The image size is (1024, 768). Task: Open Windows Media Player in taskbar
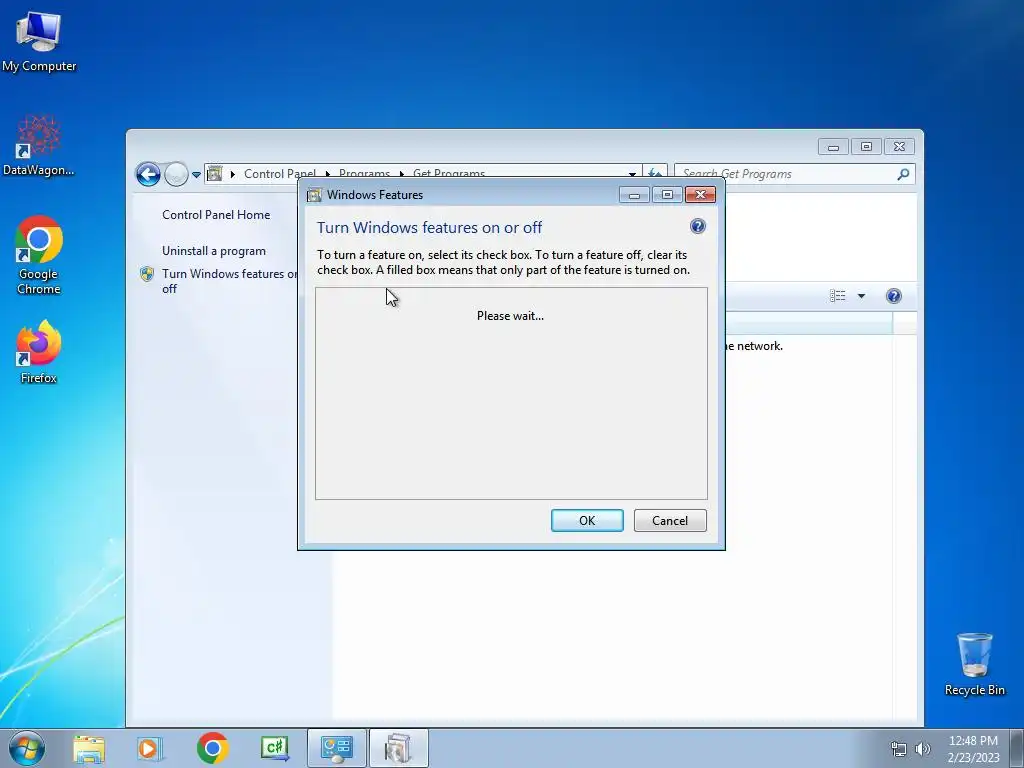[149, 748]
